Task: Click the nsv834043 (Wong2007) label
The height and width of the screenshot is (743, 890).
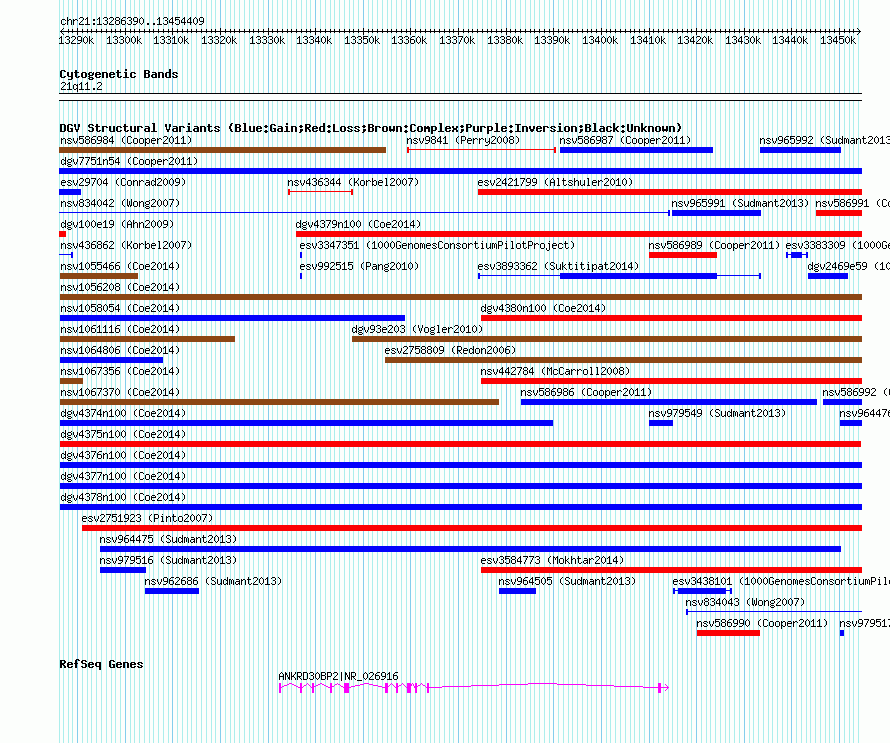Action: pyautogui.click(x=745, y=602)
